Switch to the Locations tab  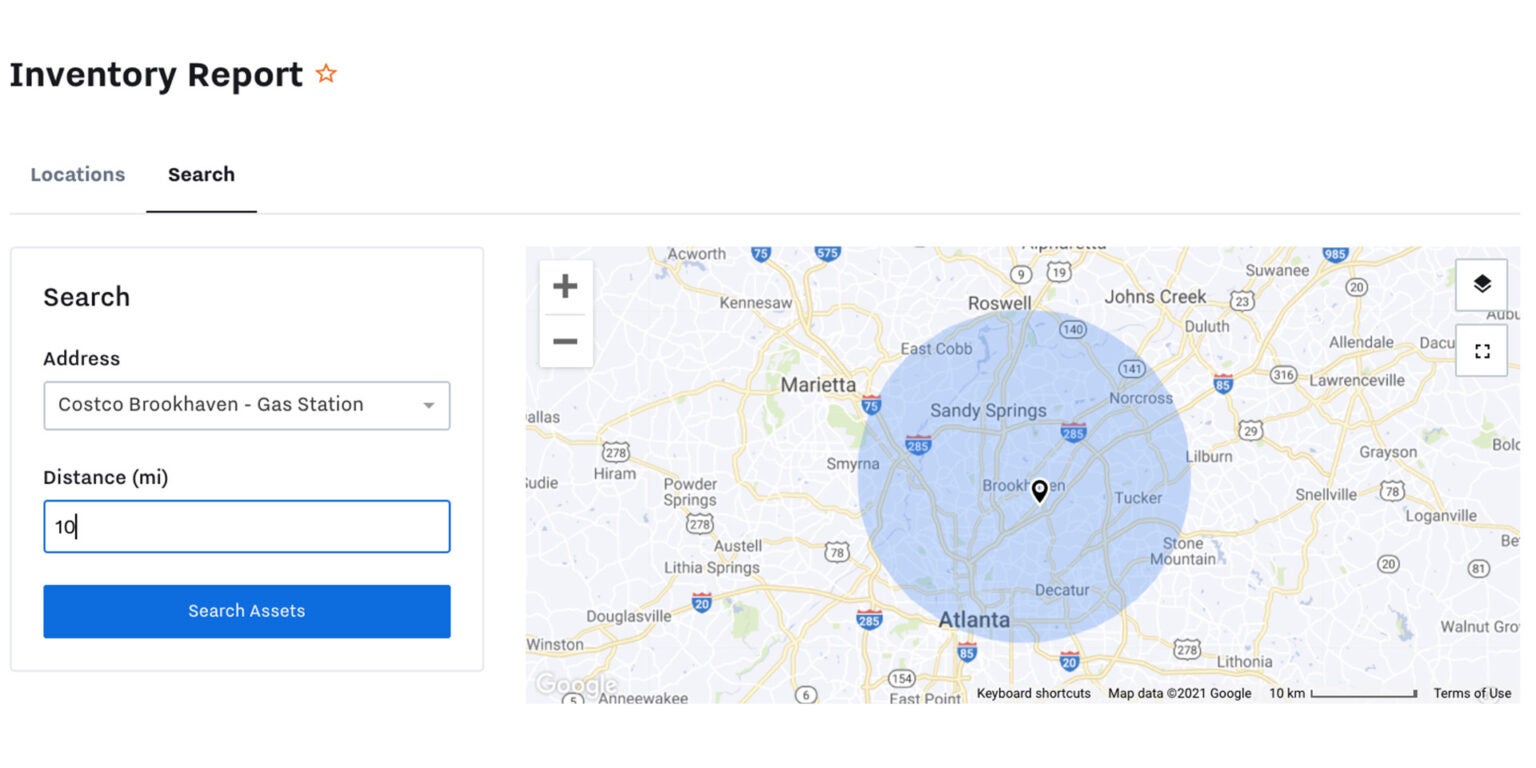(x=77, y=175)
